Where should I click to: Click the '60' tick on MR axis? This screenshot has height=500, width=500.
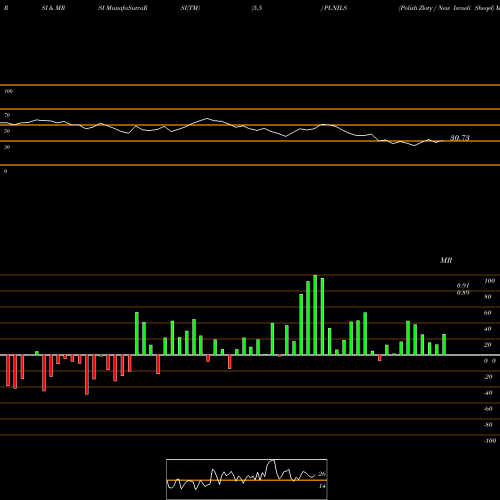[x=488, y=313]
